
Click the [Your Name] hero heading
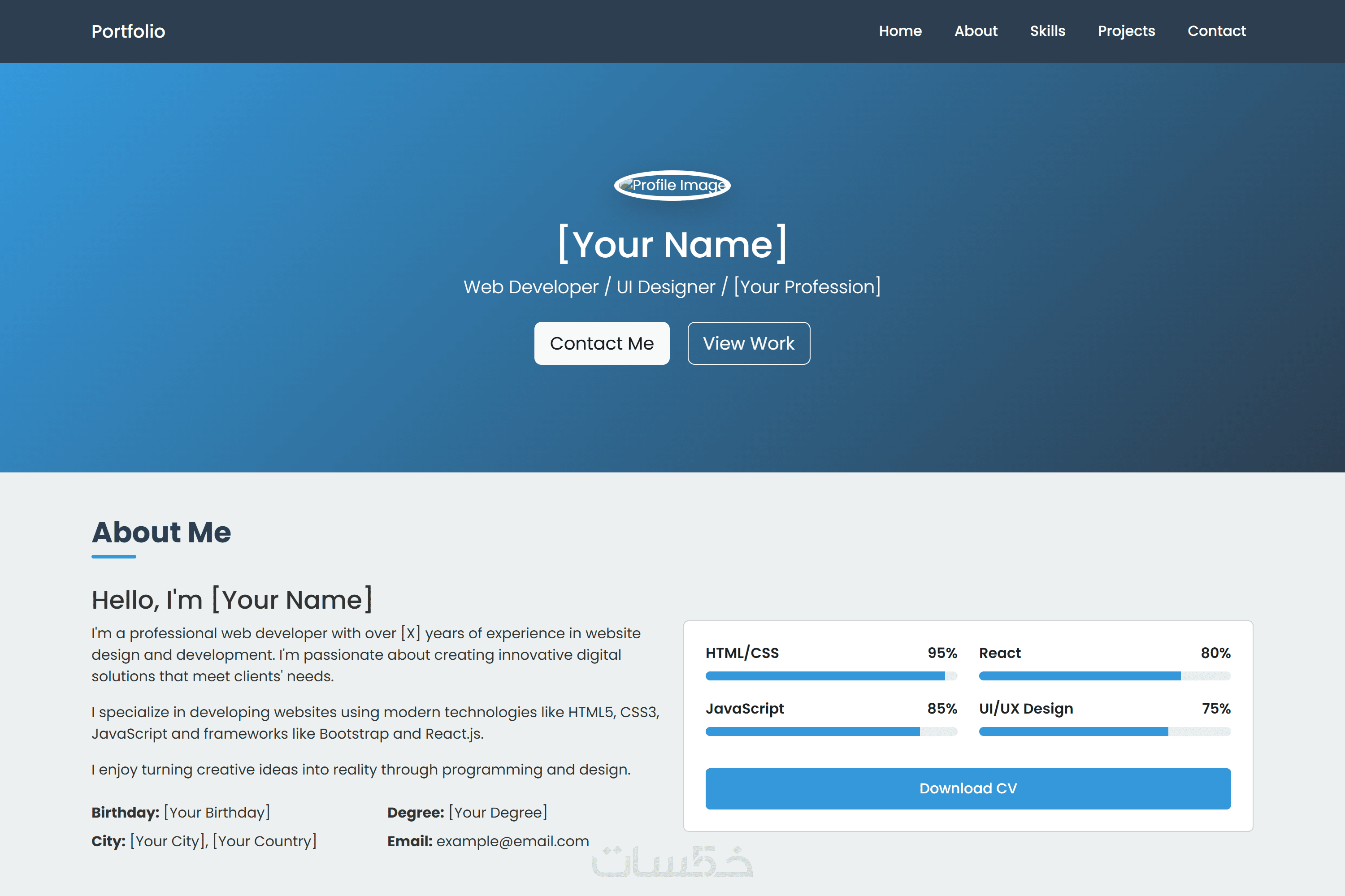pyautogui.click(x=672, y=245)
